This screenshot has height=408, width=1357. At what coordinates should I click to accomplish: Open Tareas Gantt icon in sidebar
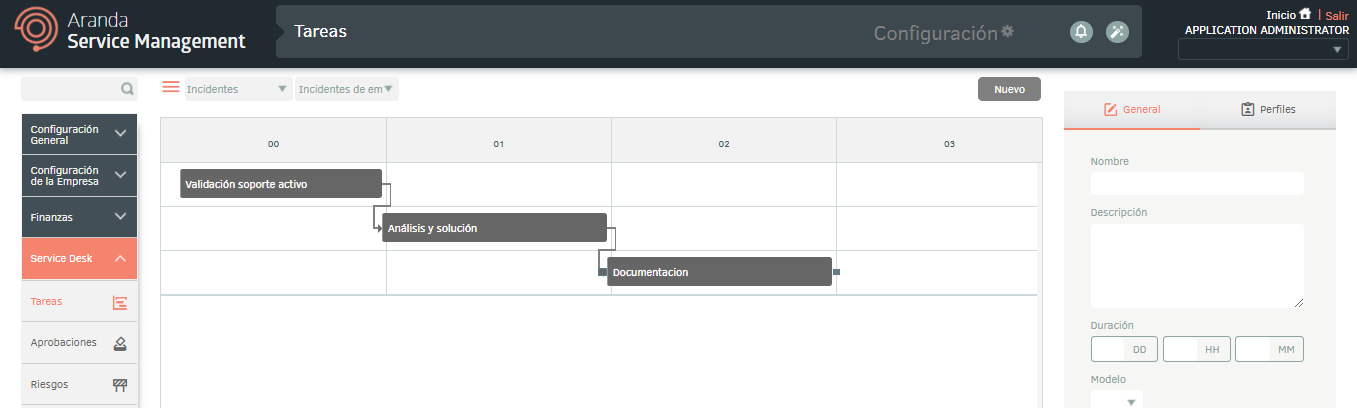[120, 303]
